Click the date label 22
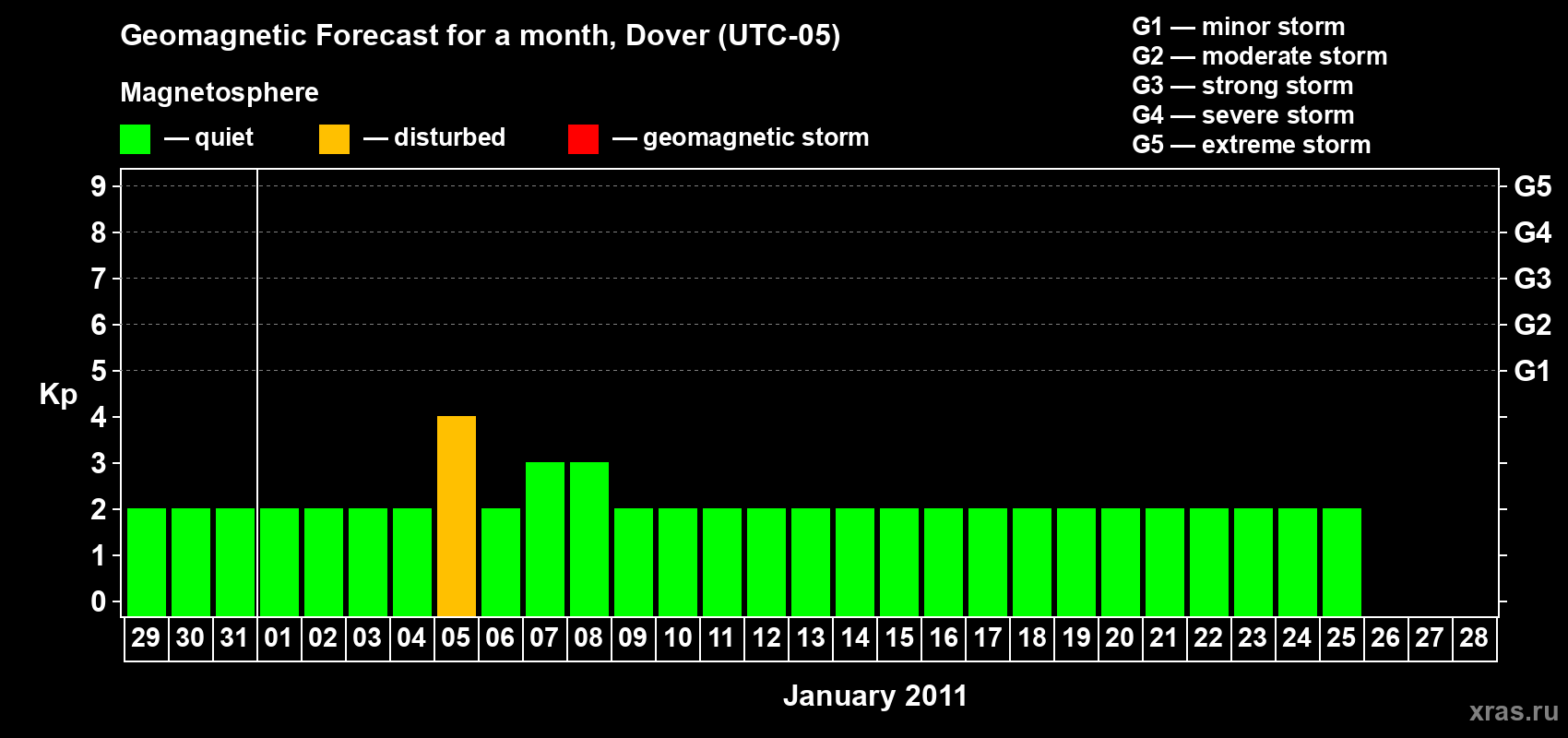The width and height of the screenshot is (1568, 738). coord(1208,637)
